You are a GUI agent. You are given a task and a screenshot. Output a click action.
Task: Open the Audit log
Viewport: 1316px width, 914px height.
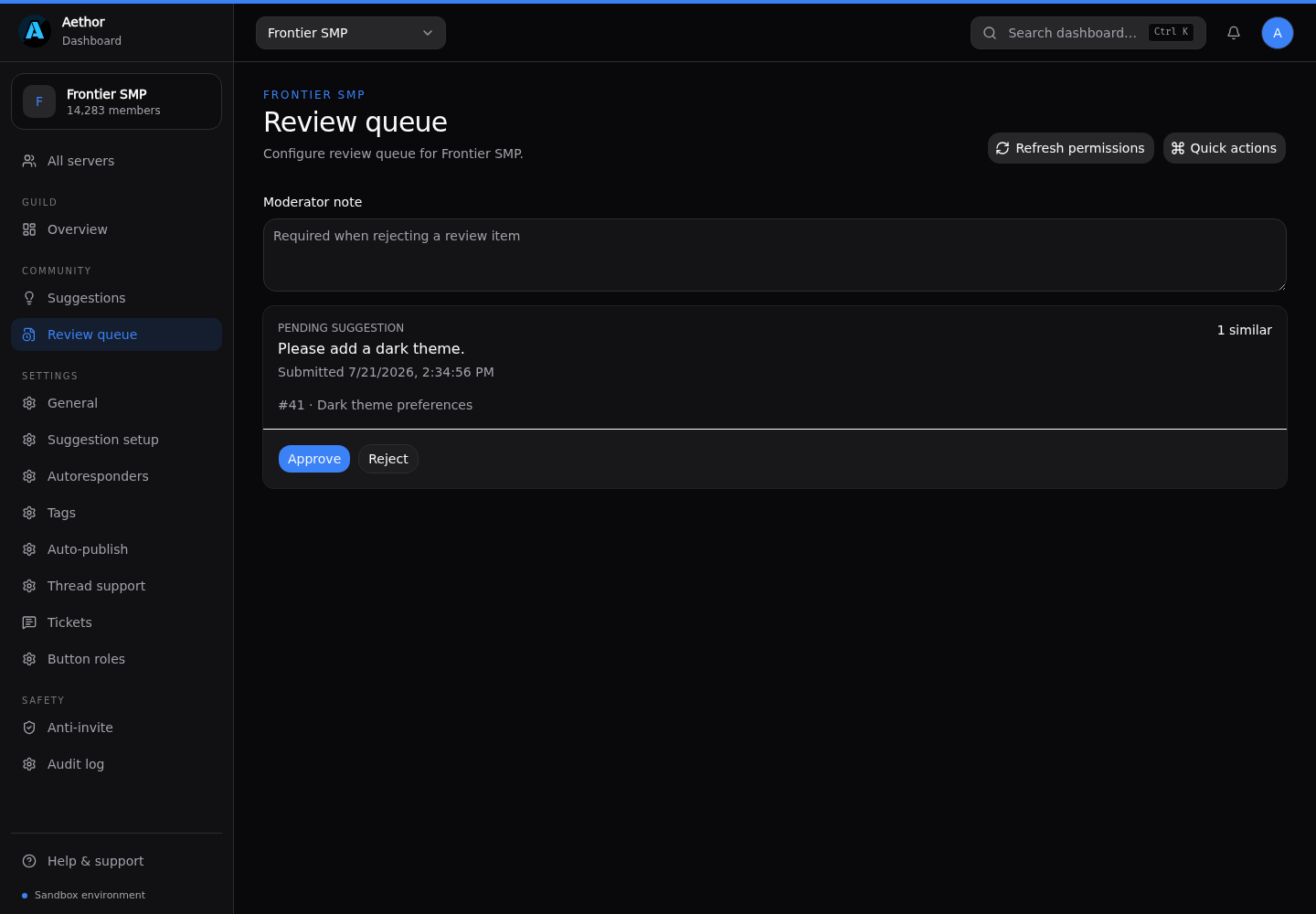[116, 764]
